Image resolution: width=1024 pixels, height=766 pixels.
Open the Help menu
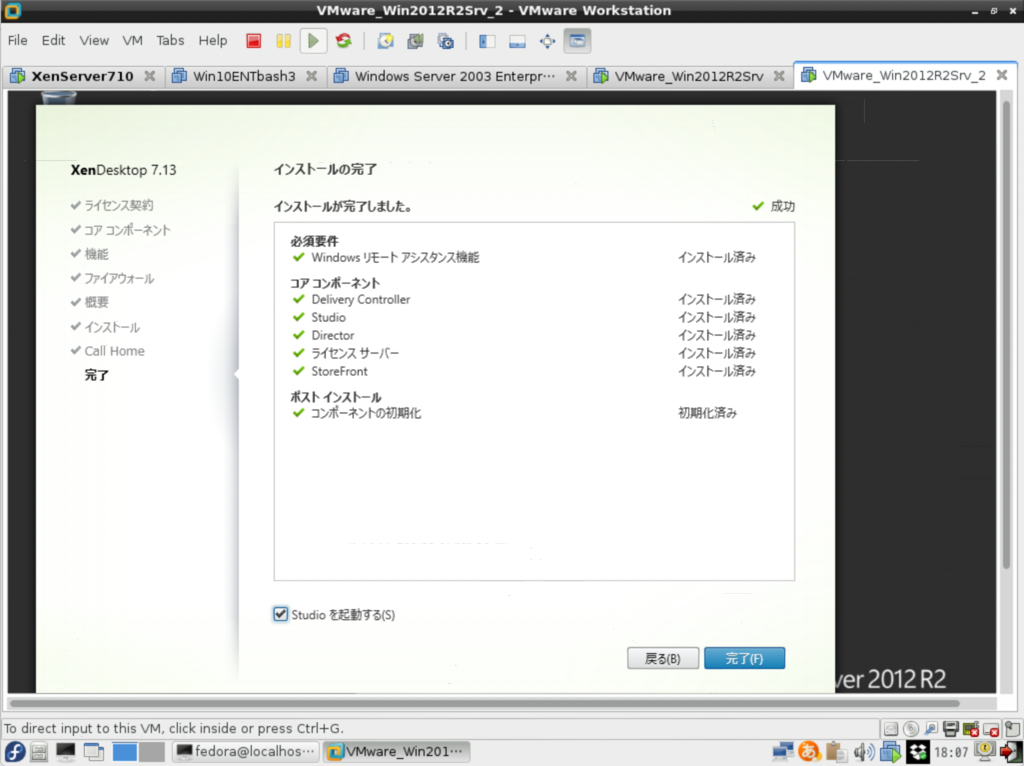point(213,40)
